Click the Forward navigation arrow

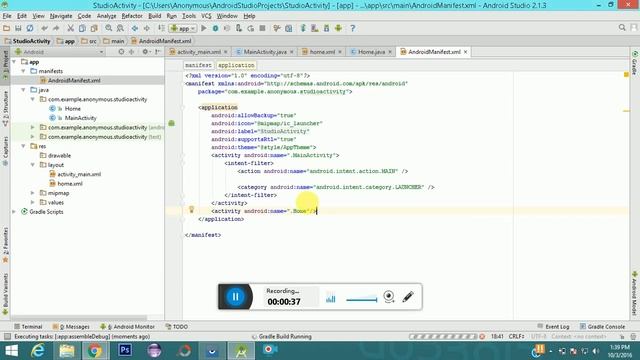(147, 28)
